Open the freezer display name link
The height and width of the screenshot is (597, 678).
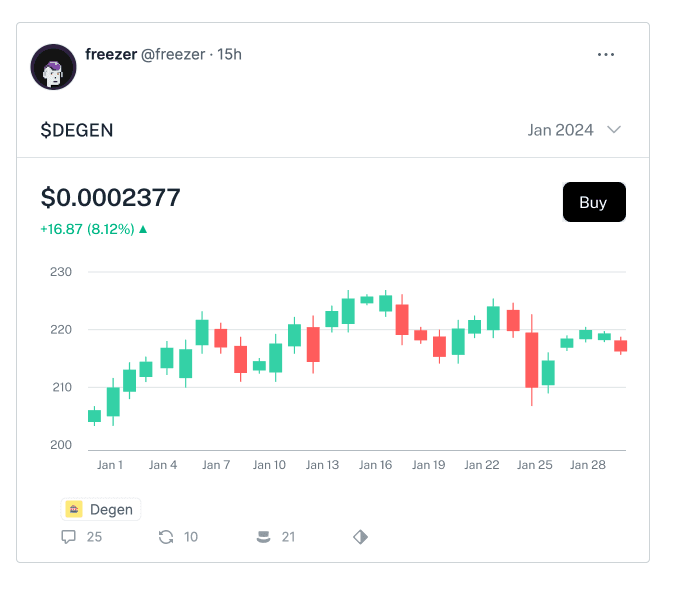click(x=111, y=54)
